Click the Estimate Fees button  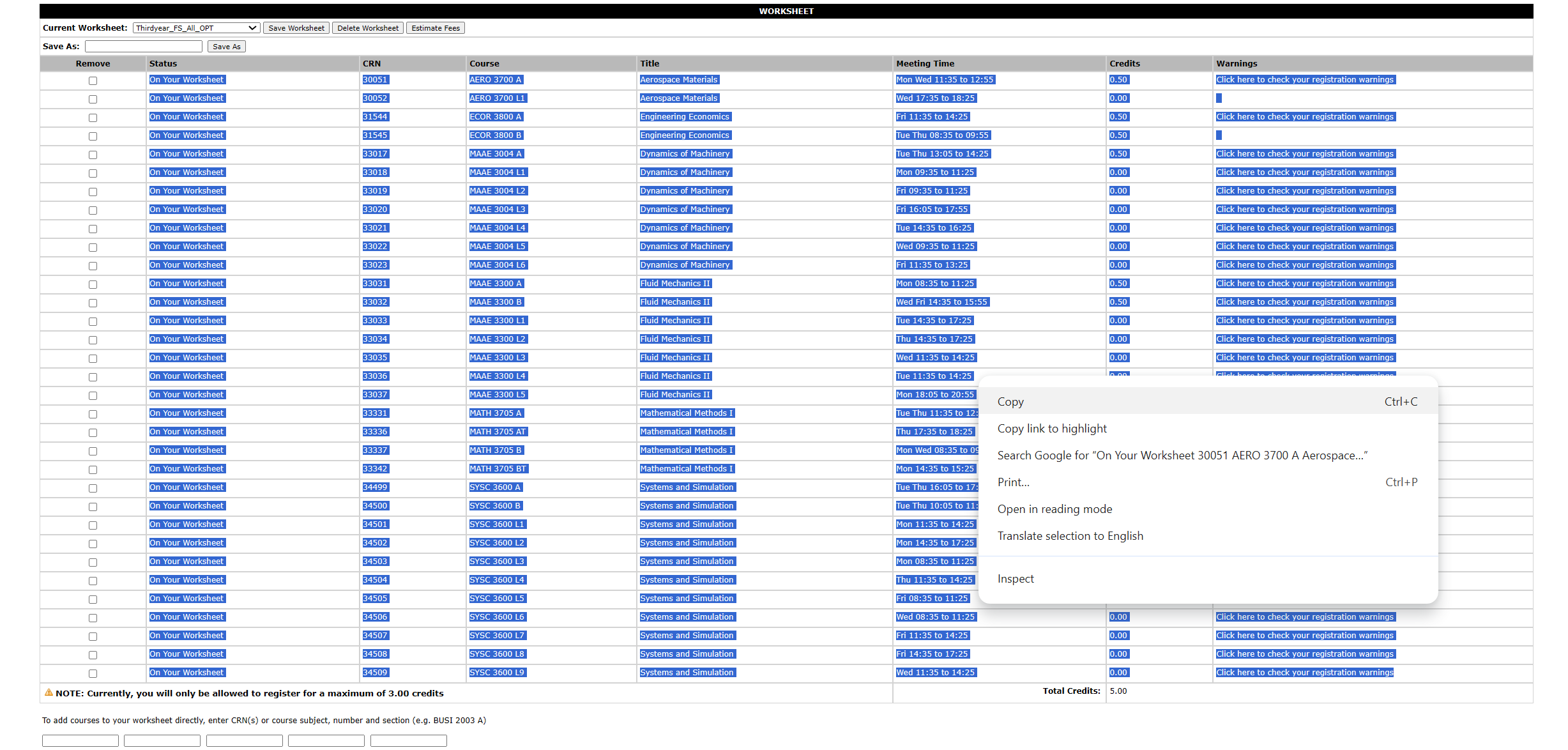[436, 28]
